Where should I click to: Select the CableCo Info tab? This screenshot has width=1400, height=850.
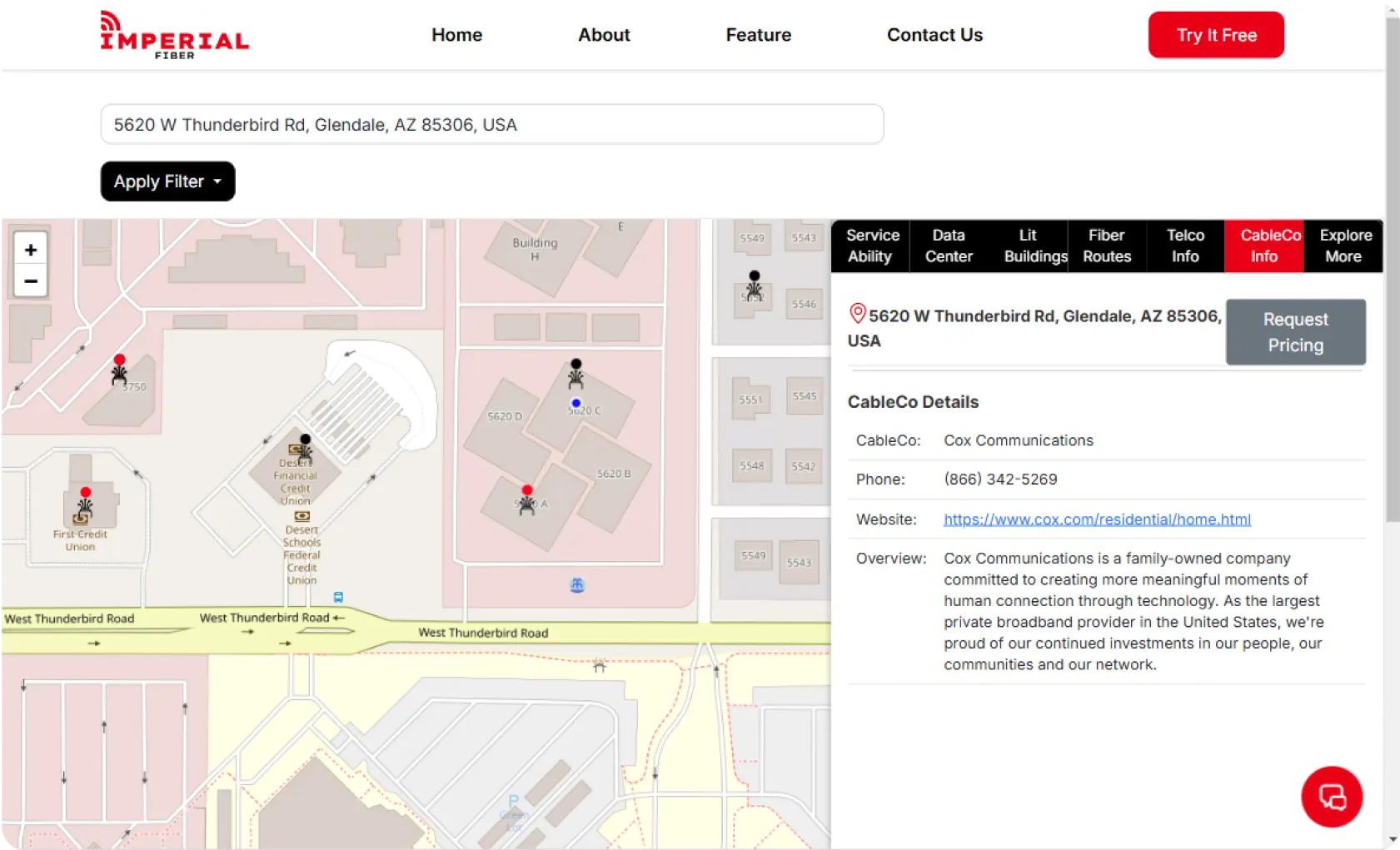coord(1264,246)
